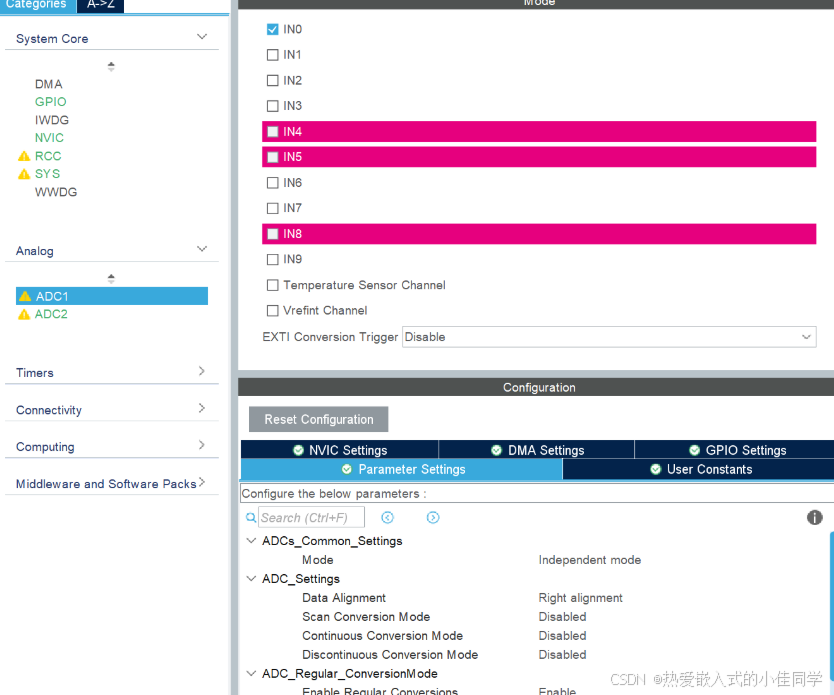
Task: Expand the Computing category
Action: 202,445
